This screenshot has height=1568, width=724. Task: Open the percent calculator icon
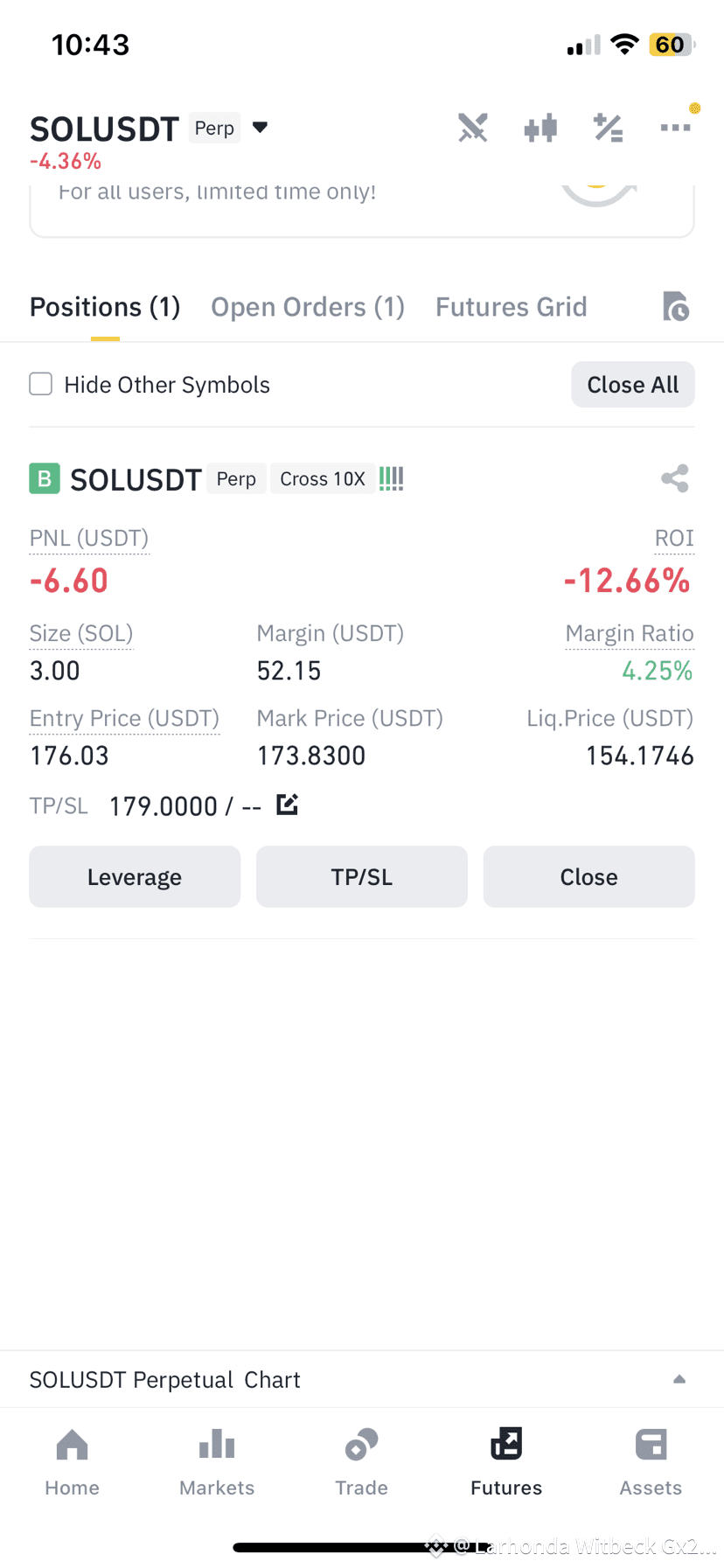pos(608,129)
